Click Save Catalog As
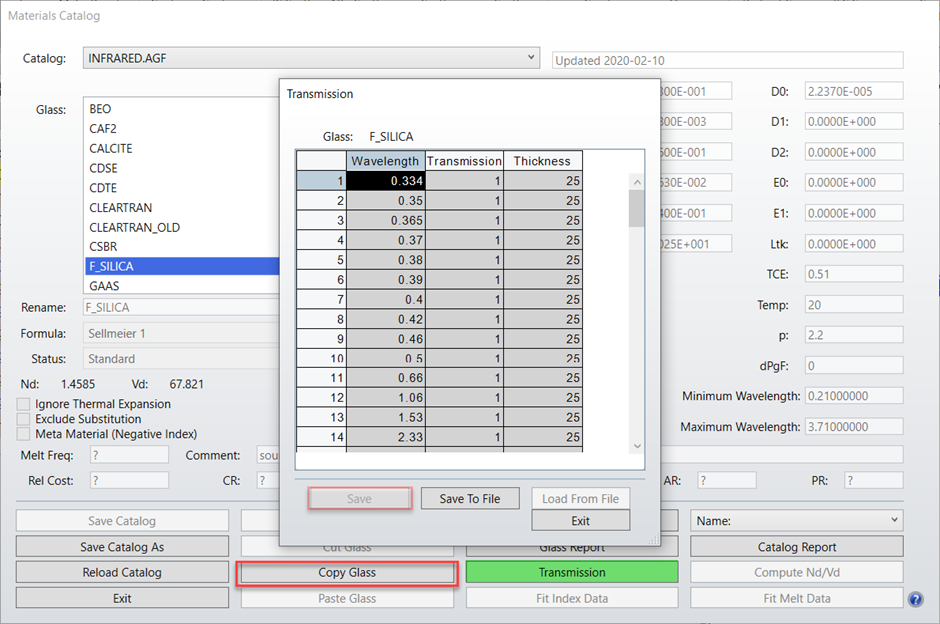 (x=121, y=546)
